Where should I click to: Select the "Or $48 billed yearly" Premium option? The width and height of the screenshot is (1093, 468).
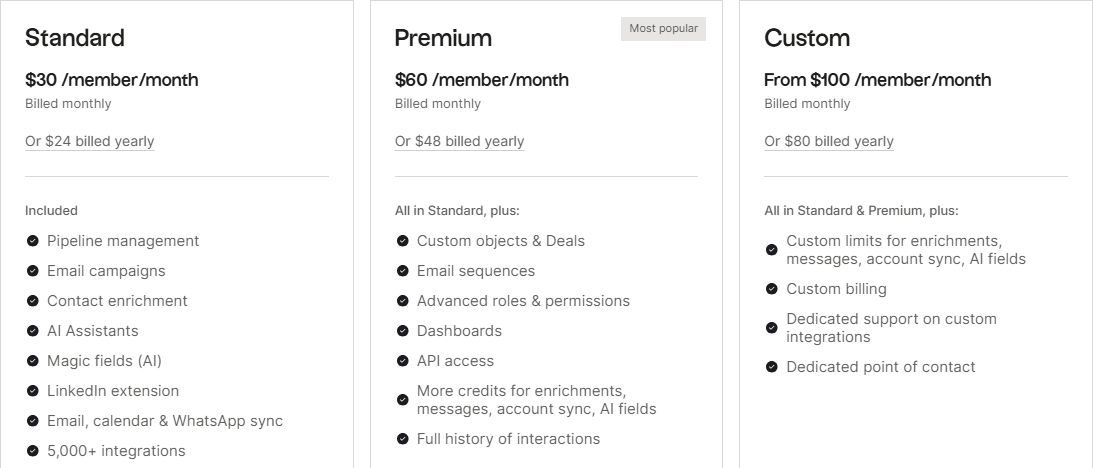click(x=459, y=142)
